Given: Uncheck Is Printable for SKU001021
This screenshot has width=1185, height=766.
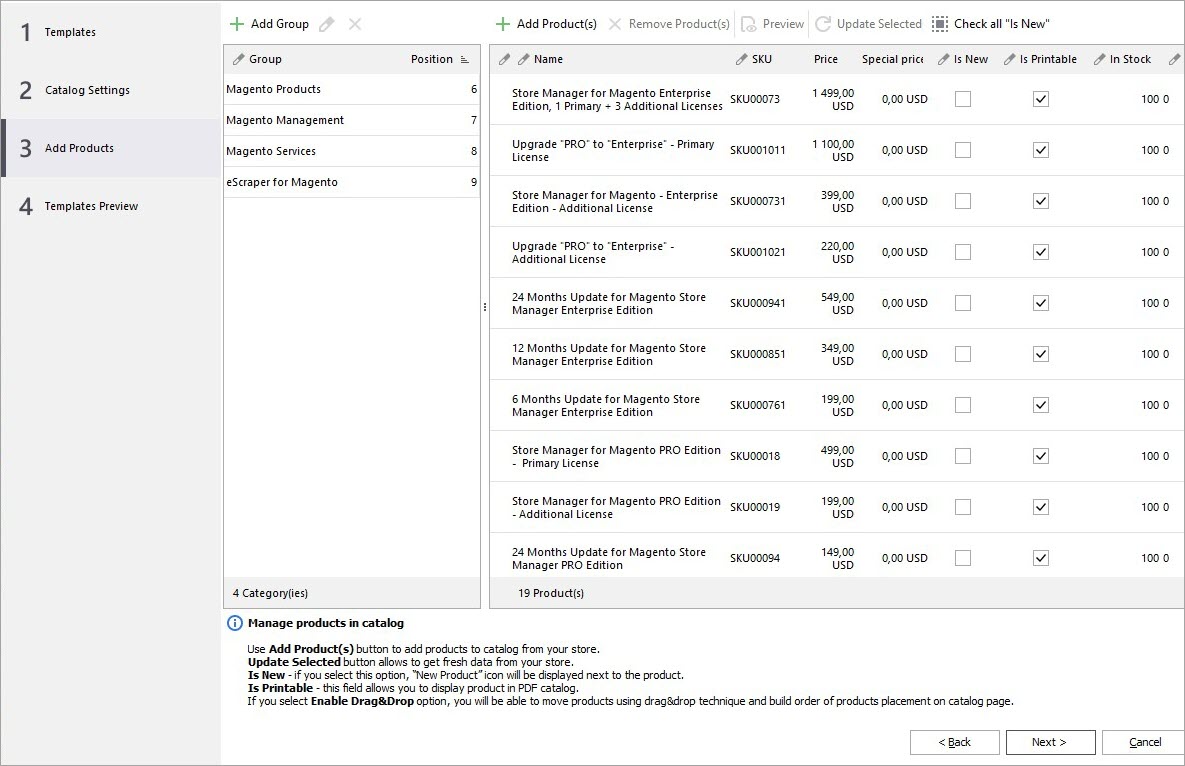Looking at the screenshot, I should point(1041,252).
